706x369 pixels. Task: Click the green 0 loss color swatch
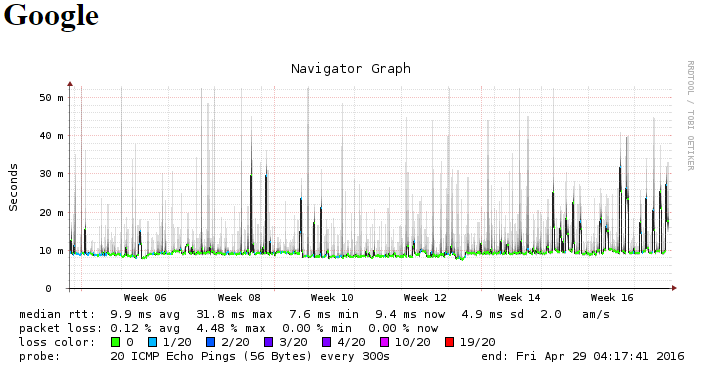click(x=116, y=342)
